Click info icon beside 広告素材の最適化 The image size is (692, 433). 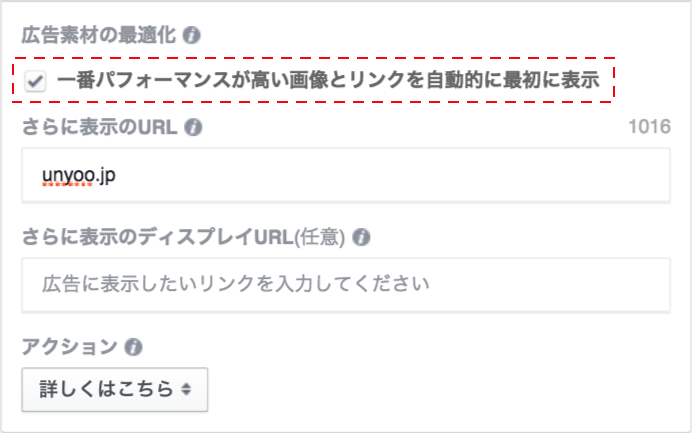pos(192,35)
